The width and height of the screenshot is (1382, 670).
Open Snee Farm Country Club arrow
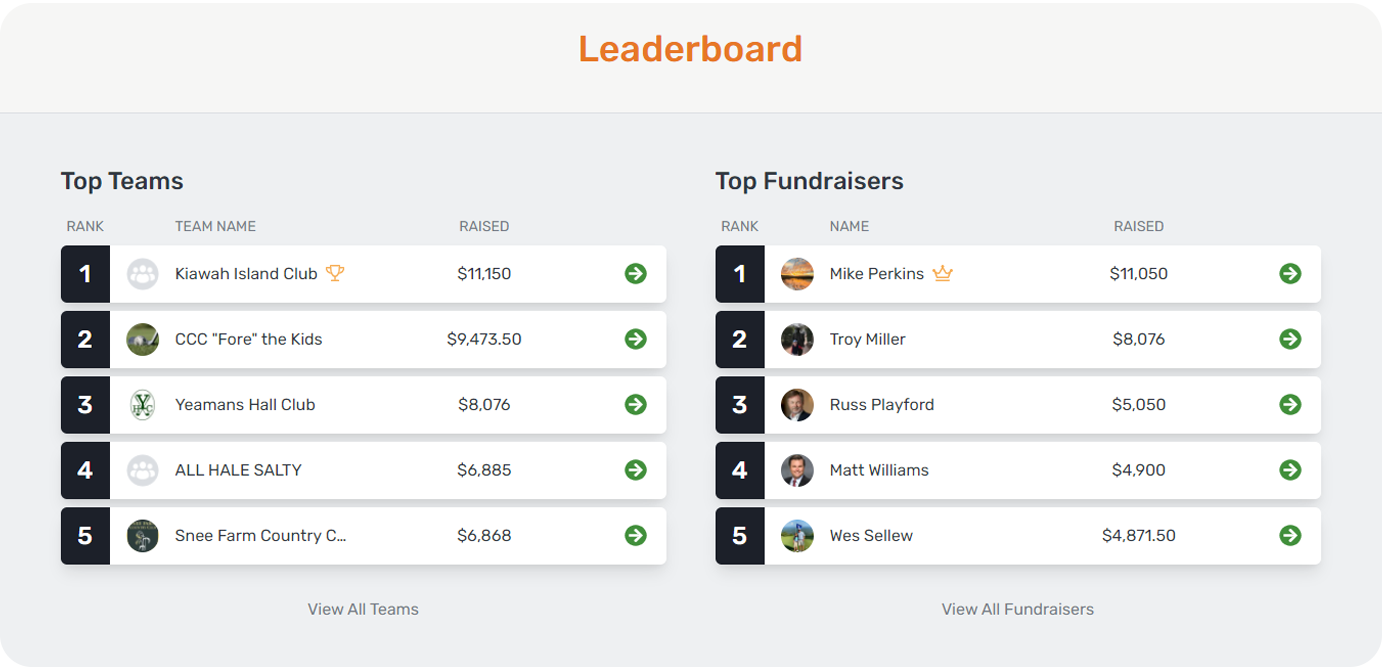[x=636, y=536]
